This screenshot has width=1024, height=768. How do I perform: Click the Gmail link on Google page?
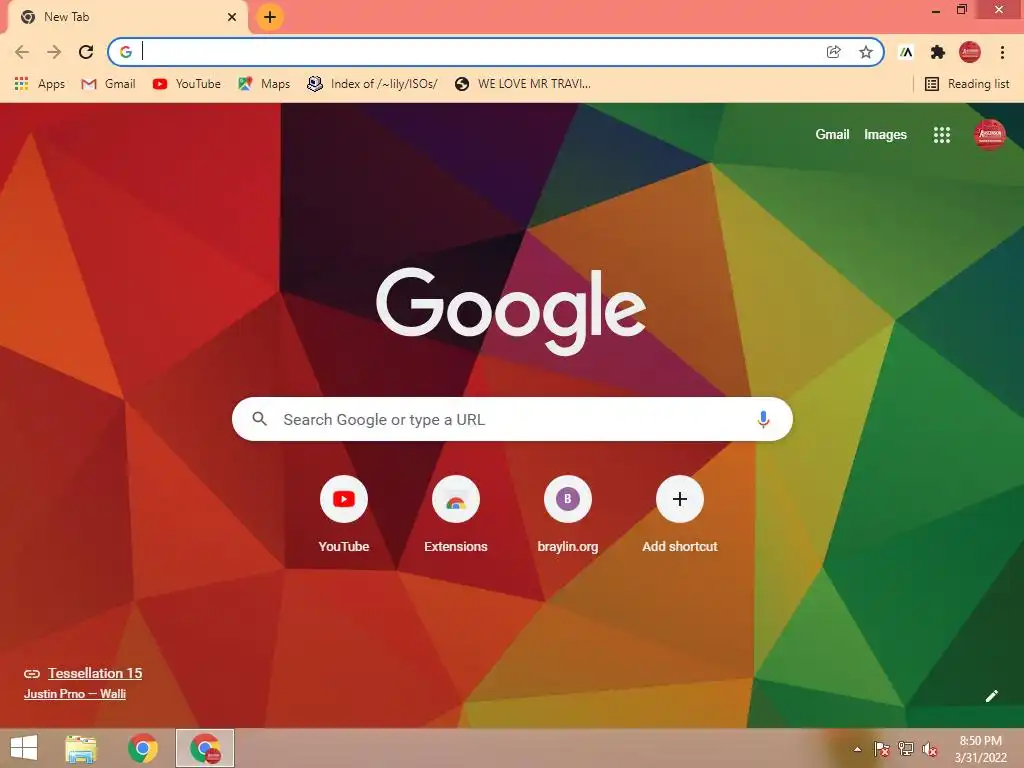(832, 135)
